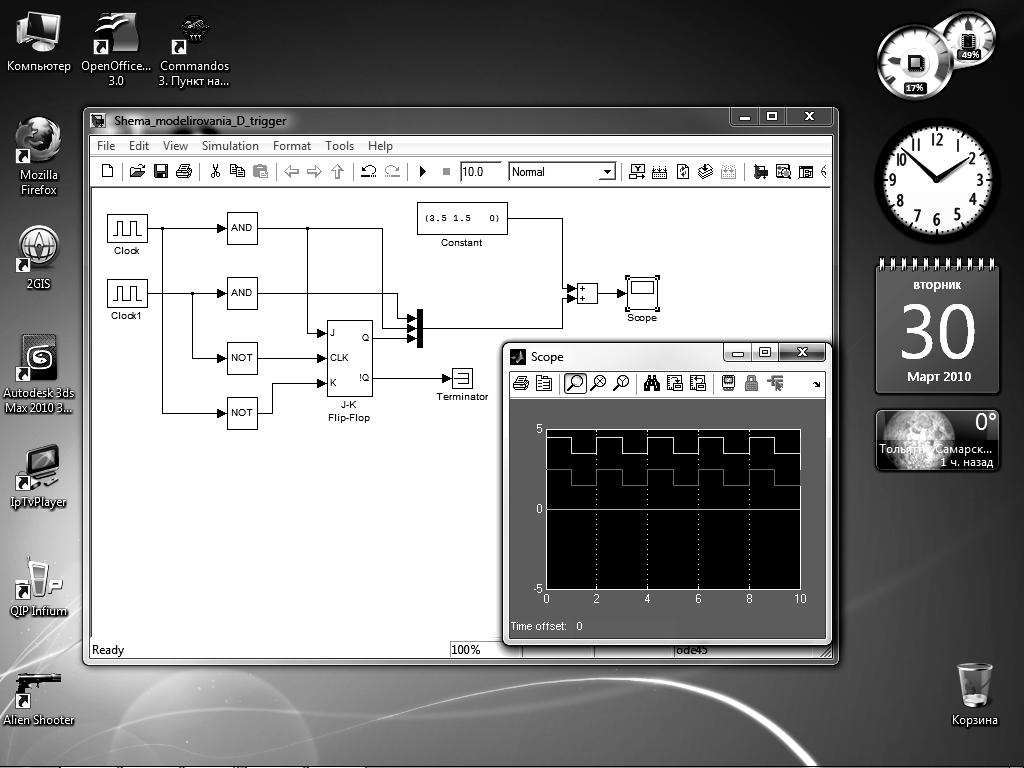Open a model with the folder icon
Image resolution: width=1024 pixels, height=768 pixels.
pos(137,172)
